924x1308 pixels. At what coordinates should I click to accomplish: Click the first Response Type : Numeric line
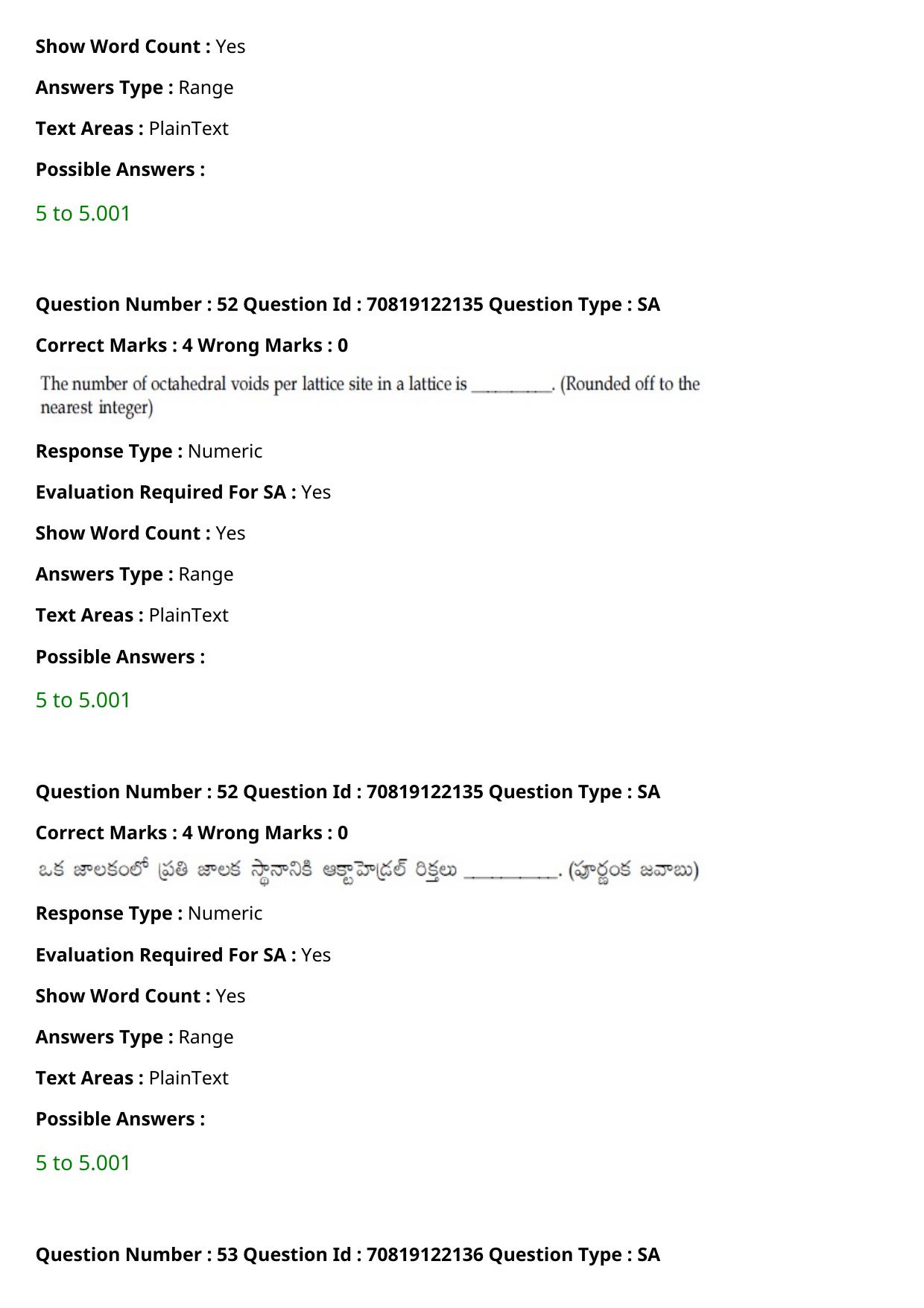click(x=149, y=451)
